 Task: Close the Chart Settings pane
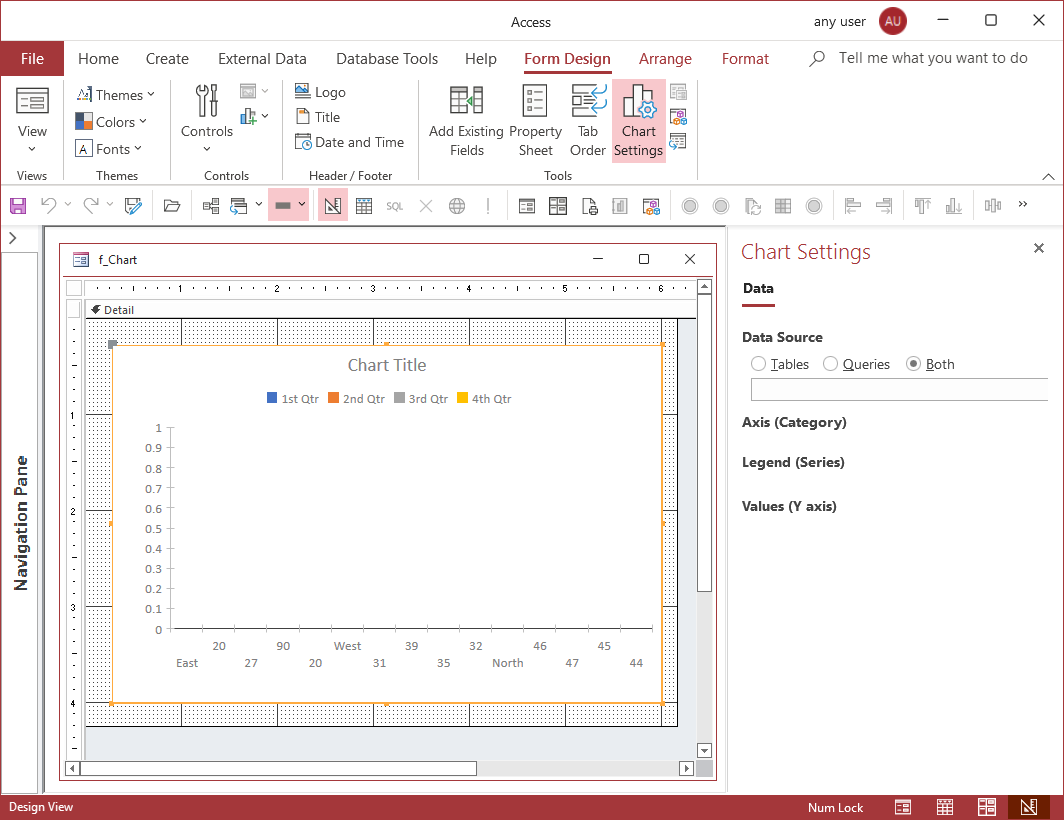click(1038, 248)
